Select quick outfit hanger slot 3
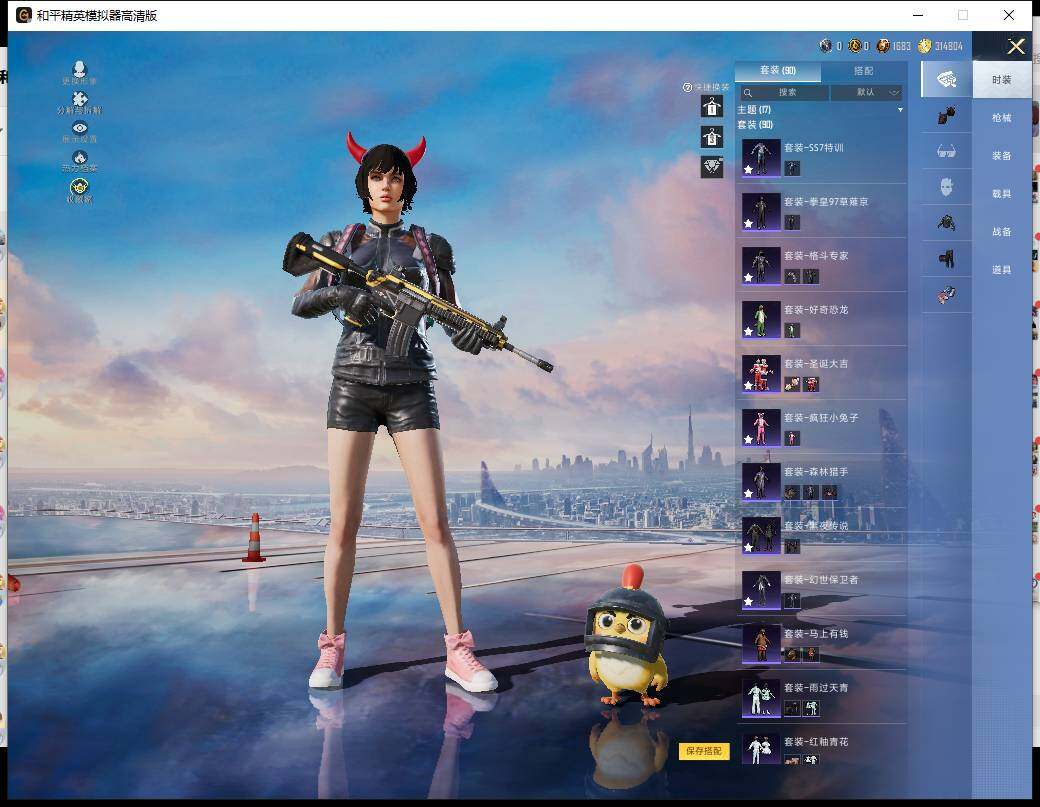 (712, 137)
